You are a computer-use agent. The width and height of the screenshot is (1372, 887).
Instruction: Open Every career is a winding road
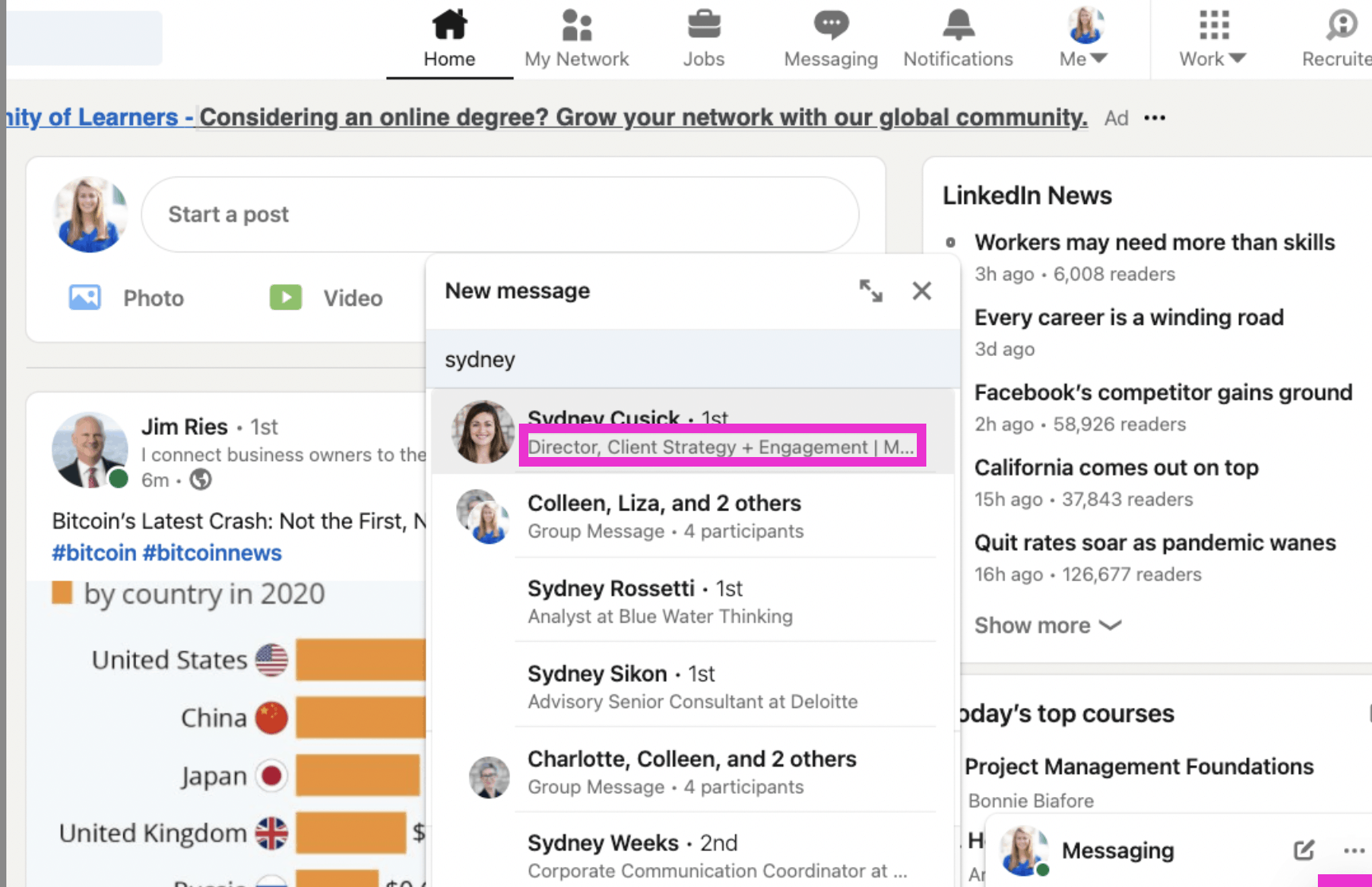pyautogui.click(x=1129, y=317)
